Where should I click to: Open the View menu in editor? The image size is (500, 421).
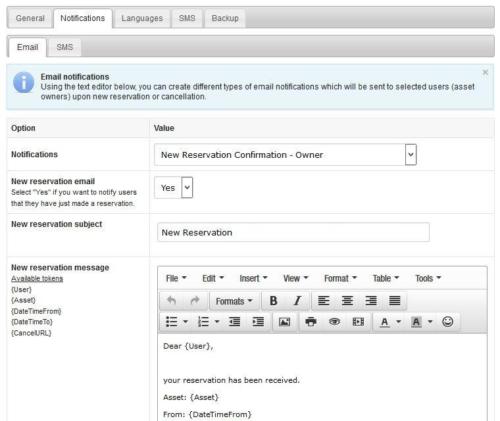click(x=296, y=278)
